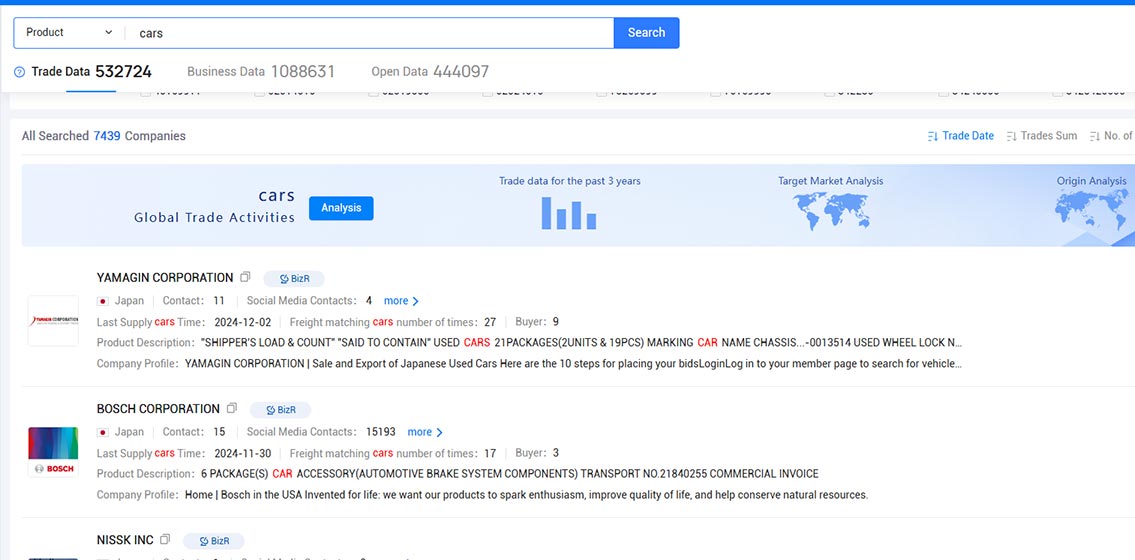
Task: Open the Origin Analysis map icon
Action: point(1091,210)
